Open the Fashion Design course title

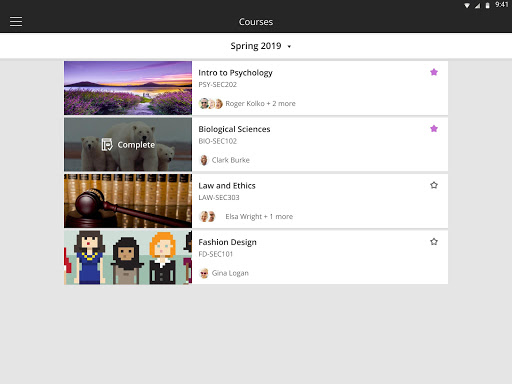point(227,242)
